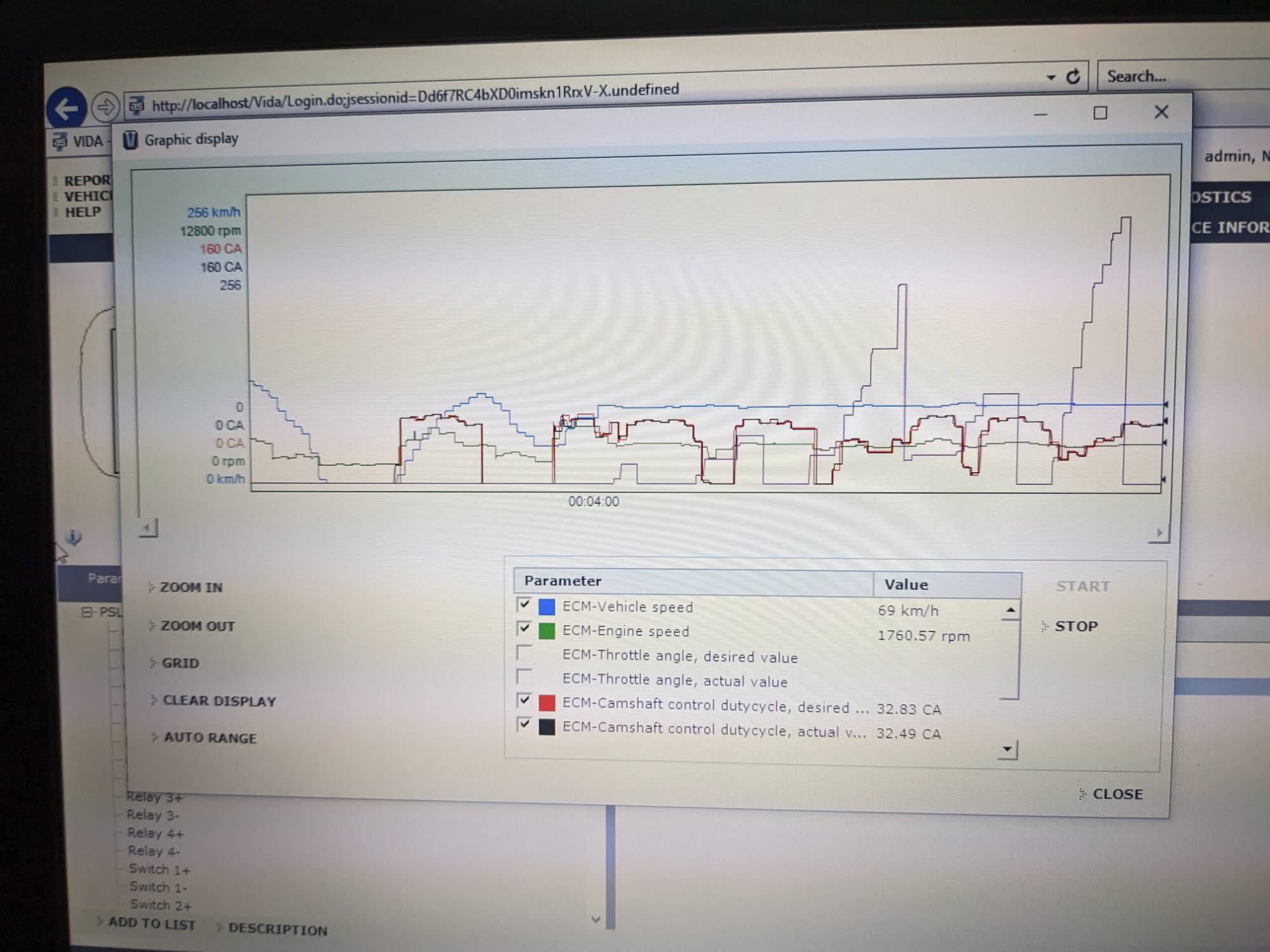Check ECM-Throttle angle, actual value box
1270x952 pixels.
pyautogui.click(x=524, y=677)
